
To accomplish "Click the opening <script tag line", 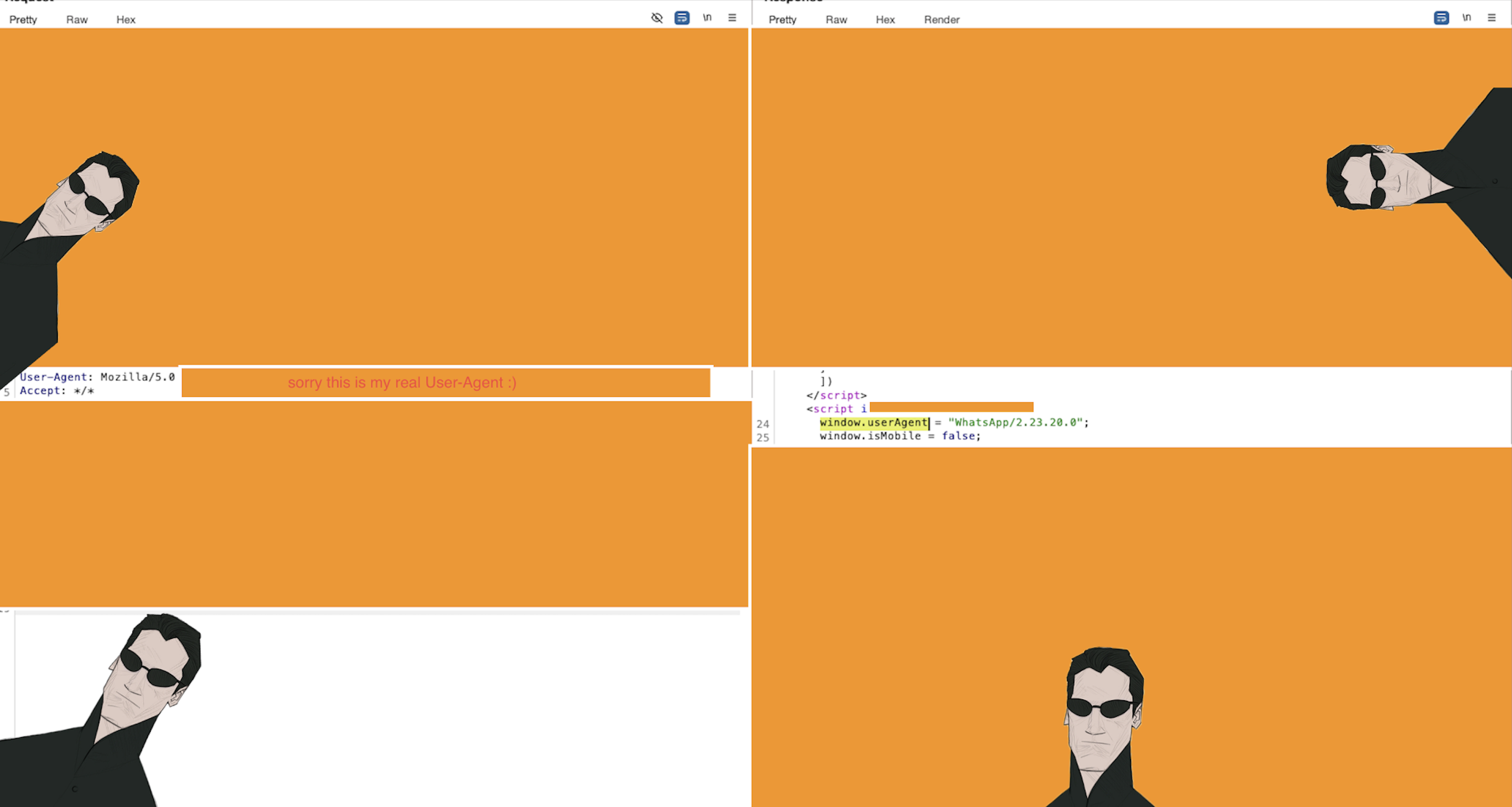I will pos(836,409).
